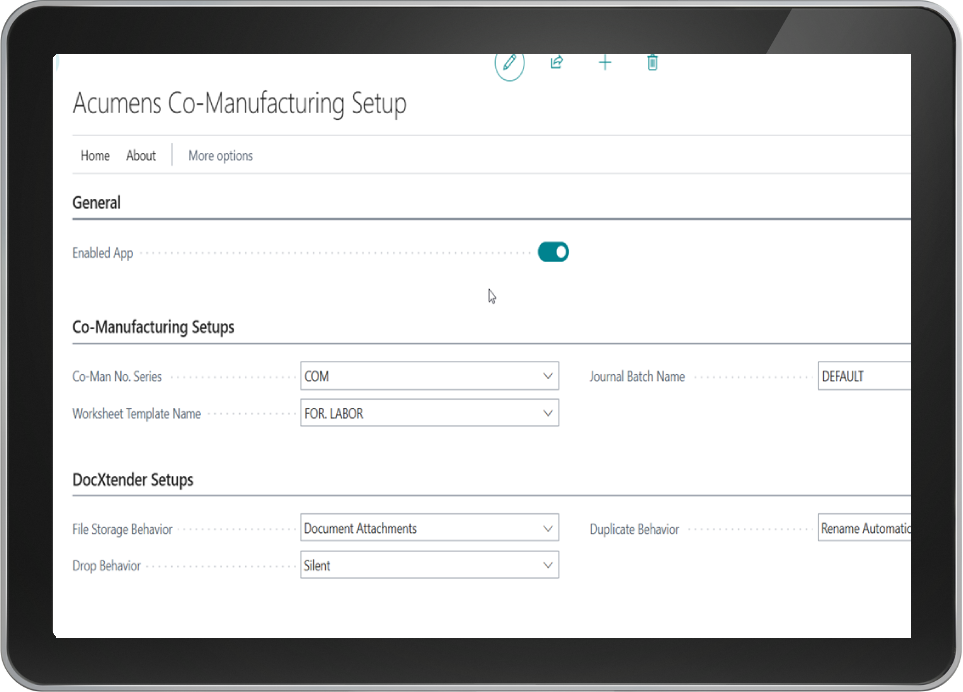
Task: Toggle the Enabled App switch
Action: point(553,252)
